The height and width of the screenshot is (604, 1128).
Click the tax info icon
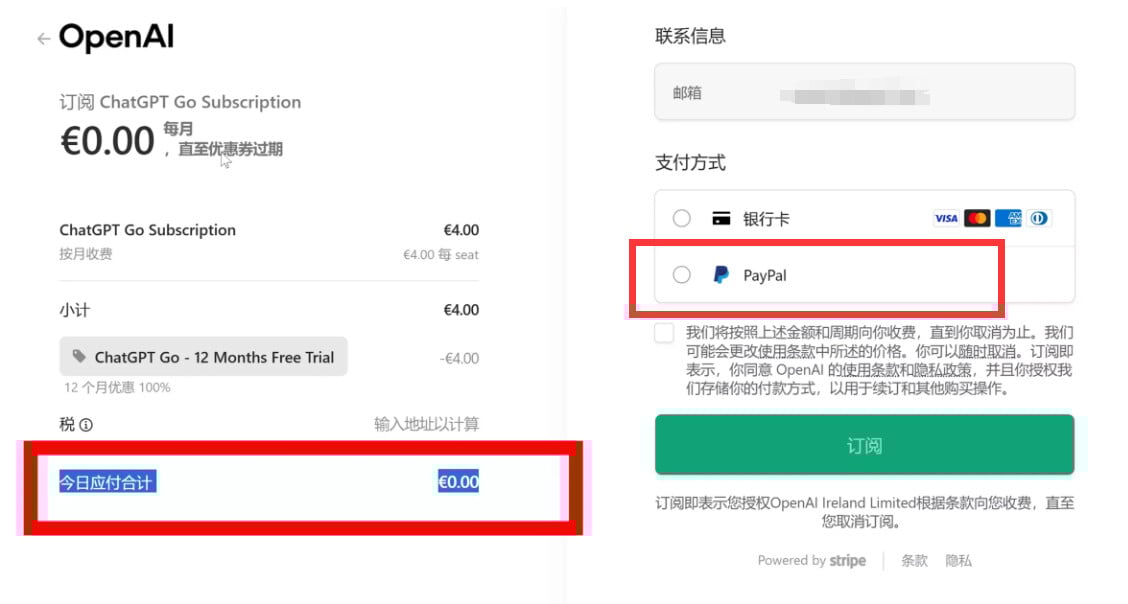click(x=86, y=425)
